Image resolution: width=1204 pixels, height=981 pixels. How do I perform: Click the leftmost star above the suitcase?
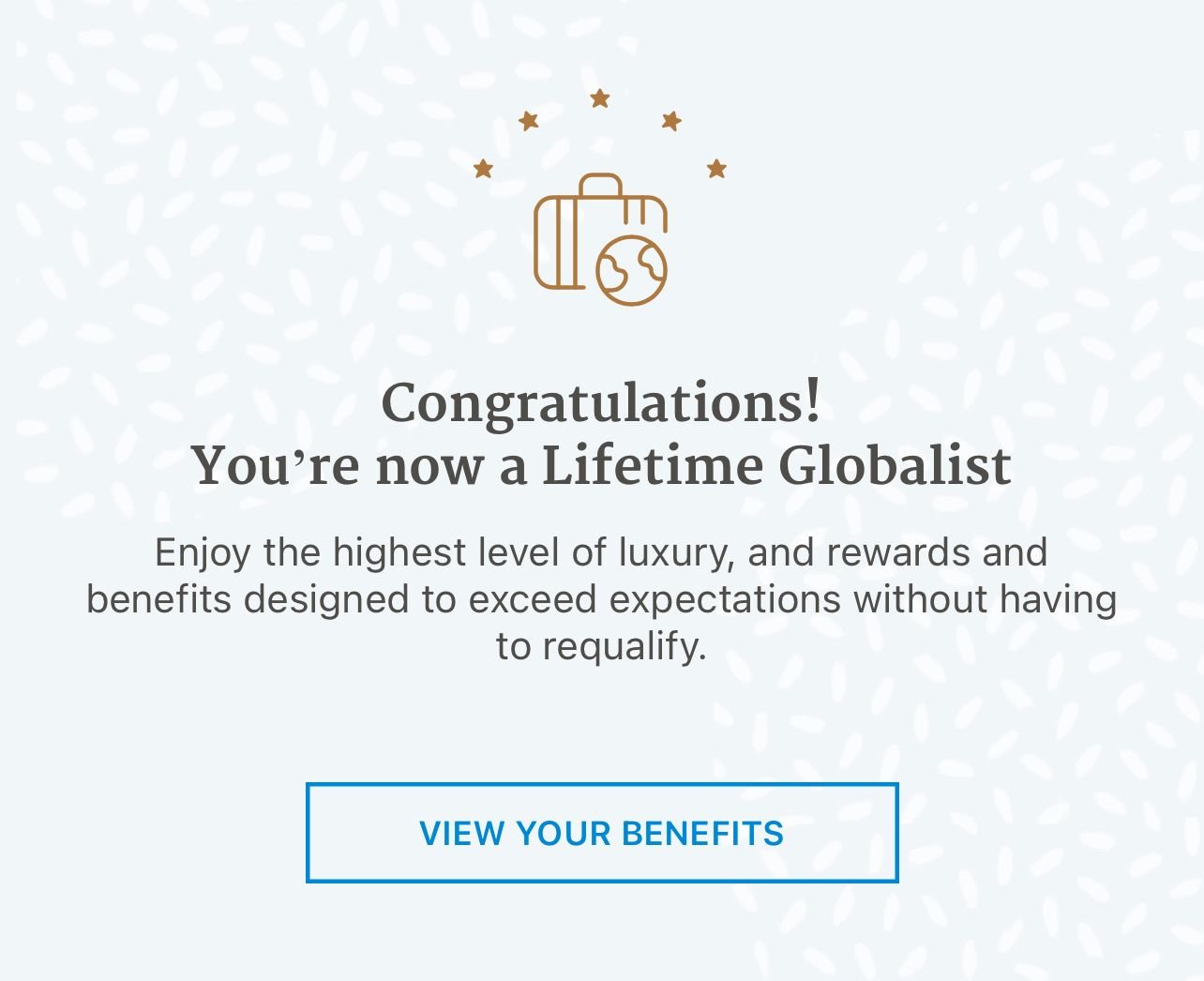483,169
